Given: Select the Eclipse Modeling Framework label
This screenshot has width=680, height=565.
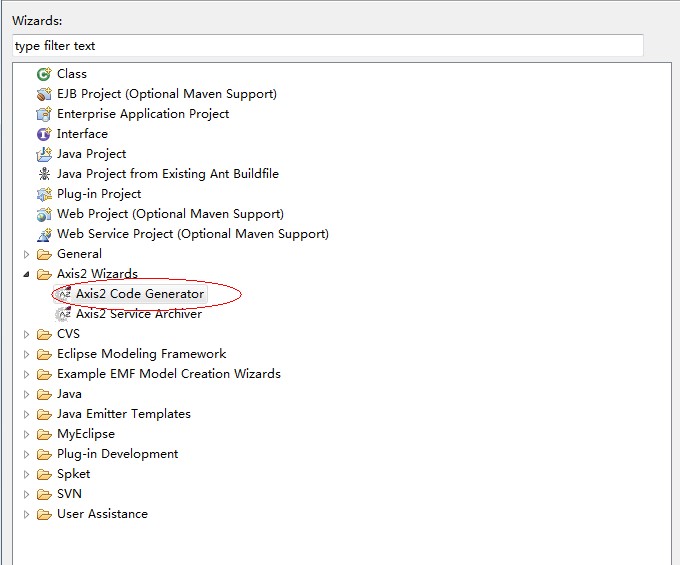Looking at the screenshot, I should [142, 354].
